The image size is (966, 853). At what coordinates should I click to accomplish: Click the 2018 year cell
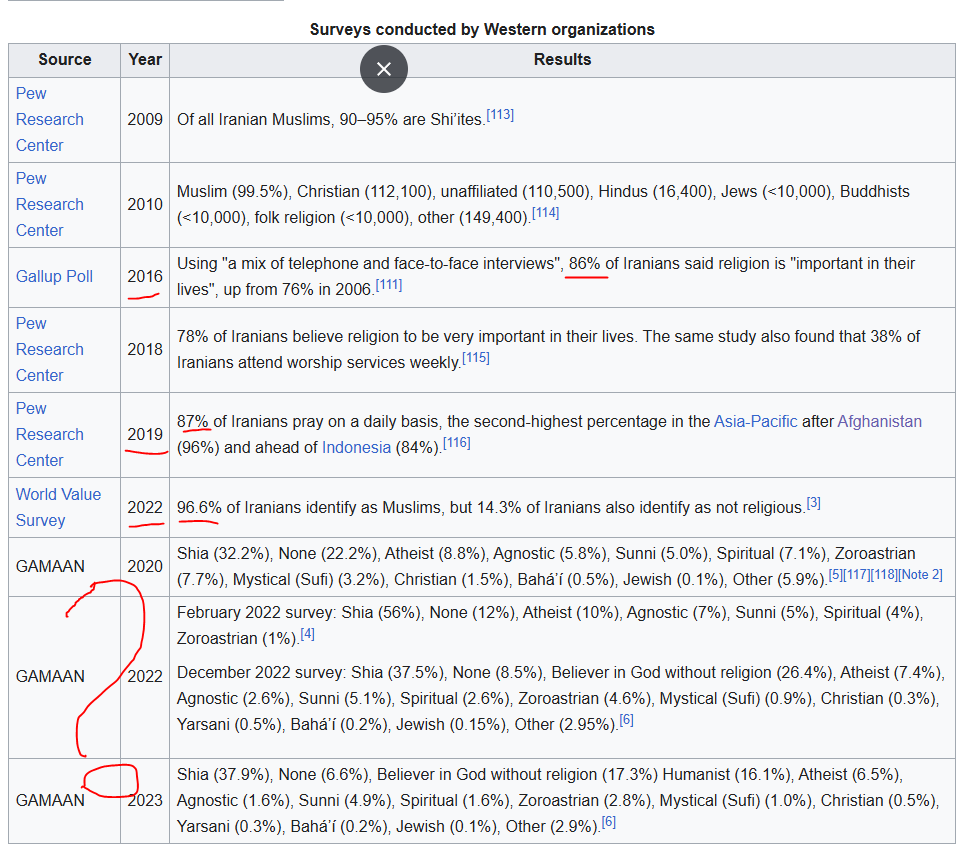pyautogui.click(x=145, y=349)
